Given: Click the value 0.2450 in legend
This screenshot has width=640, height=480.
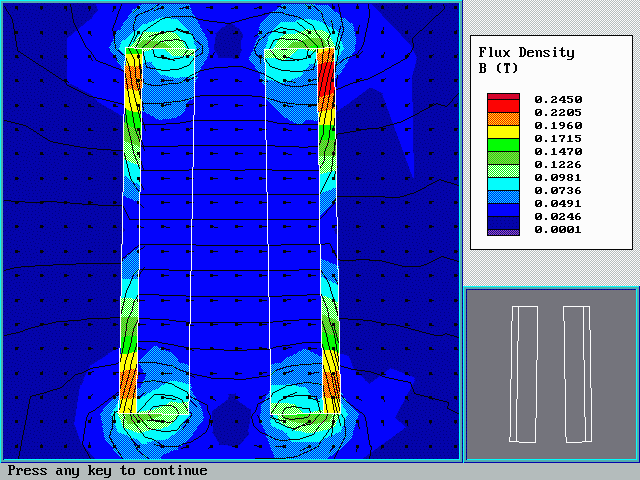Looking at the screenshot, I should pos(558,100).
